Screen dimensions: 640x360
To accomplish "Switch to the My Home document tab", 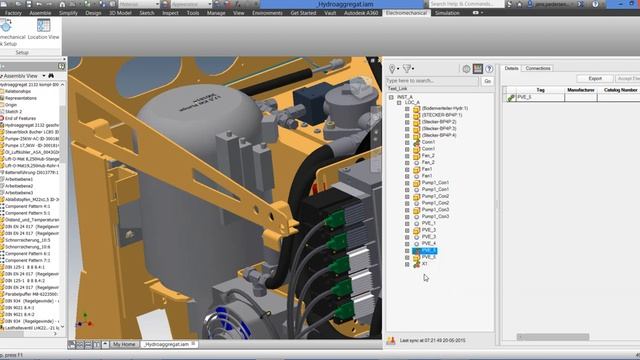I will (x=124, y=344).
